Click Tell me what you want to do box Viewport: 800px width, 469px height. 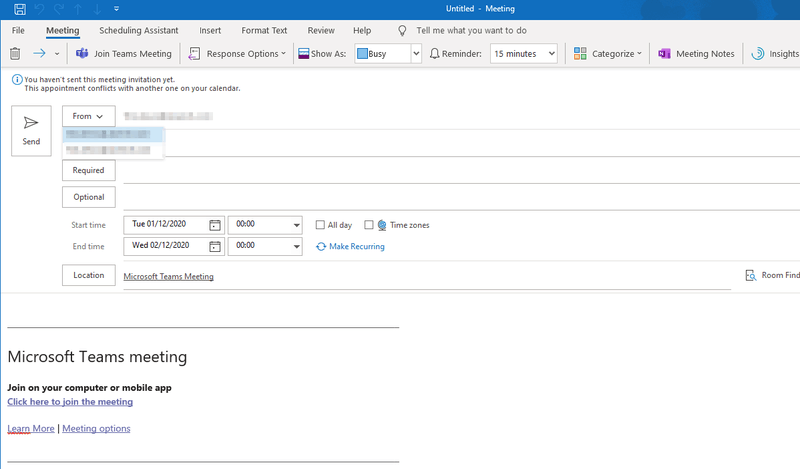(471, 30)
